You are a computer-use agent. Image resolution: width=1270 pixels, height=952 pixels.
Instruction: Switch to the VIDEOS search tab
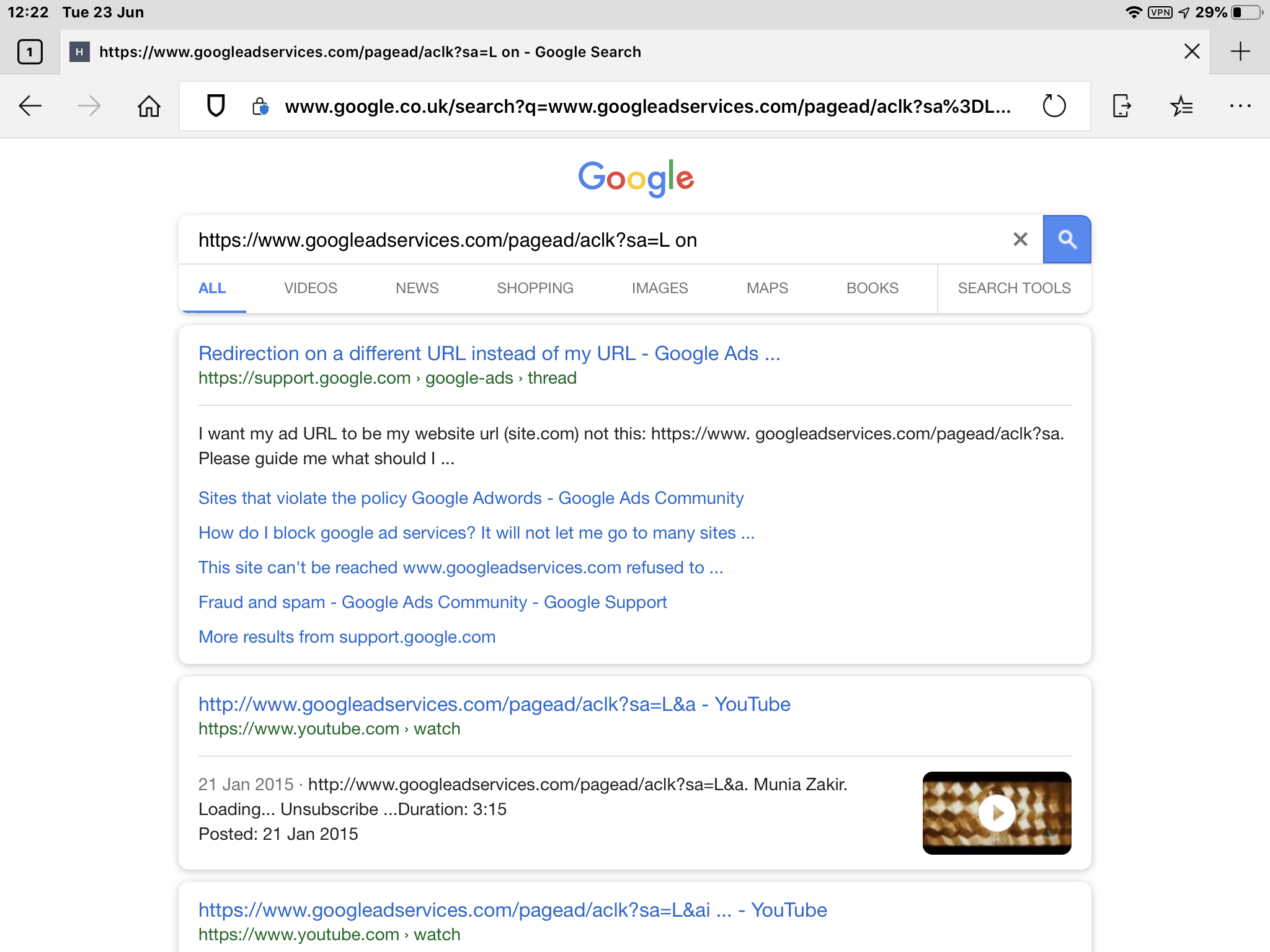pos(310,289)
